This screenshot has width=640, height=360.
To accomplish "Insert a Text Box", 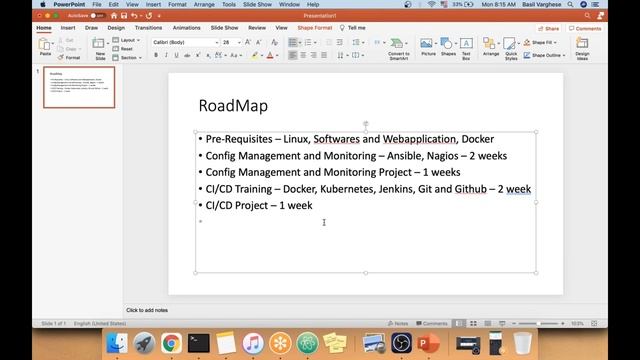I will tap(466, 49).
